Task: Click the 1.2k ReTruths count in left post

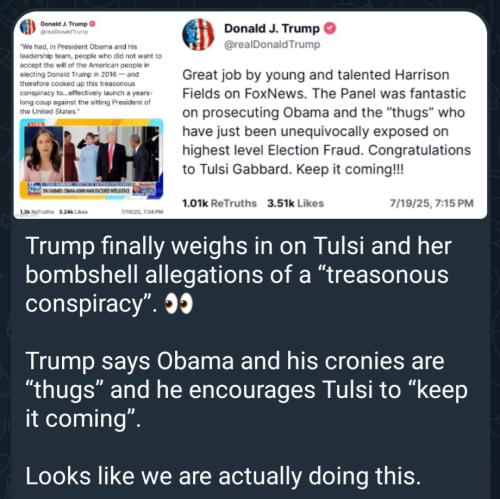Action: click(37, 212)
